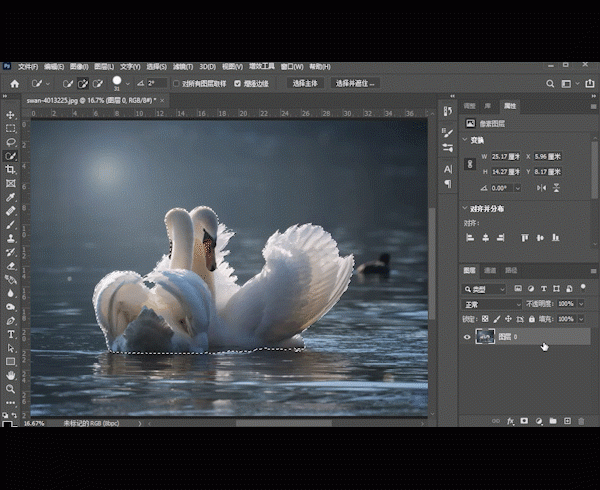Open the Character panel icon
Image resolution: width=600 pixels, height=490 pixels.
click(x=448, y=169)
